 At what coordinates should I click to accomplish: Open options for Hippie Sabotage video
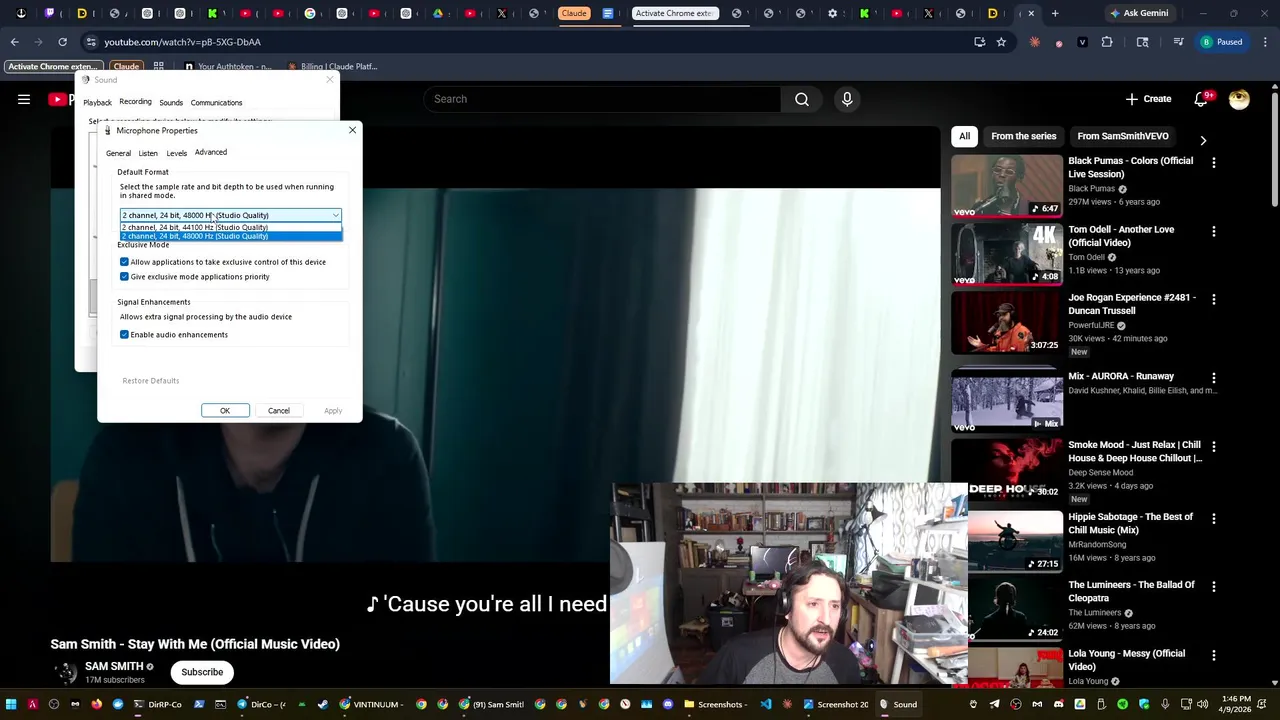coord(1214,519)
